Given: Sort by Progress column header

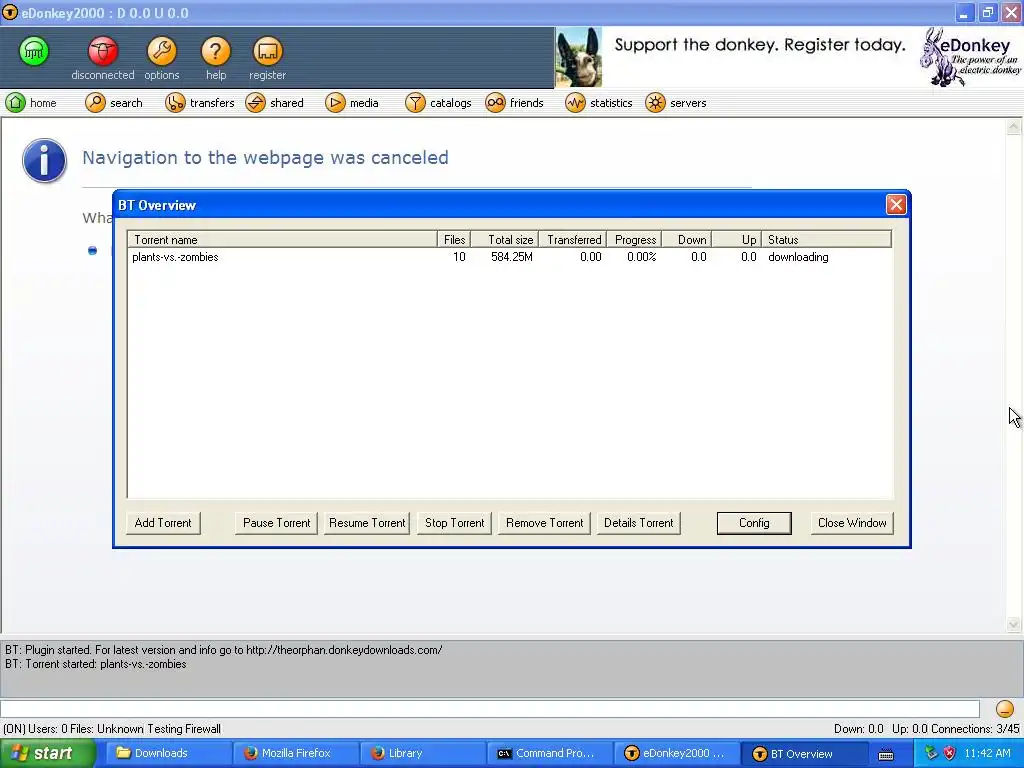Looking at the screenshot, I should [x=634, y=240].
